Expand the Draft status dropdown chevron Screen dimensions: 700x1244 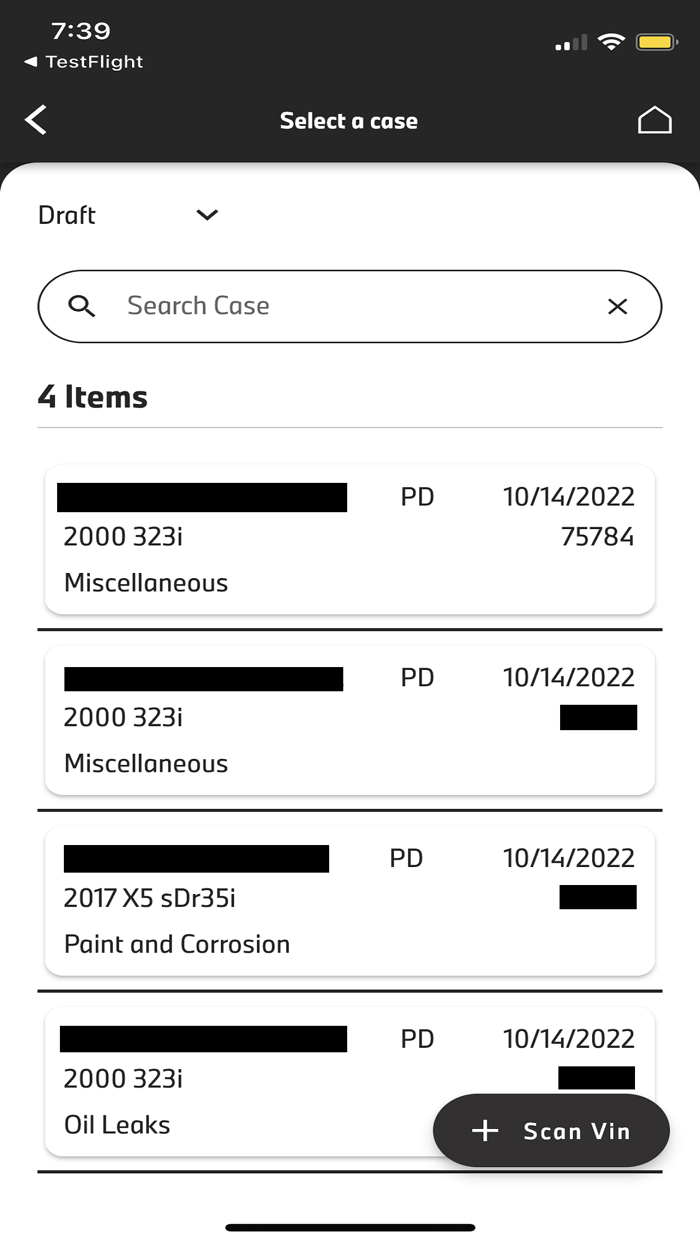pyautogui.click(x=207, y=215)
